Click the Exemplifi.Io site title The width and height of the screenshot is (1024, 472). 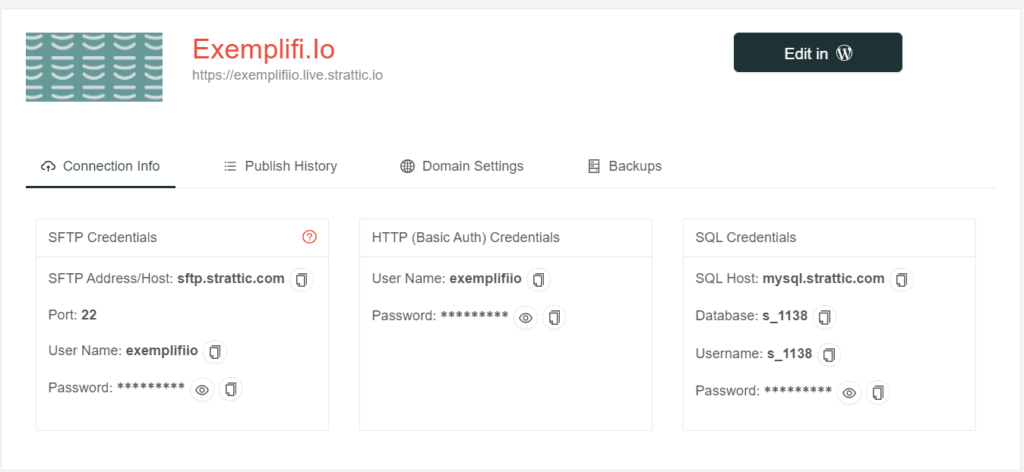[264, 50]
